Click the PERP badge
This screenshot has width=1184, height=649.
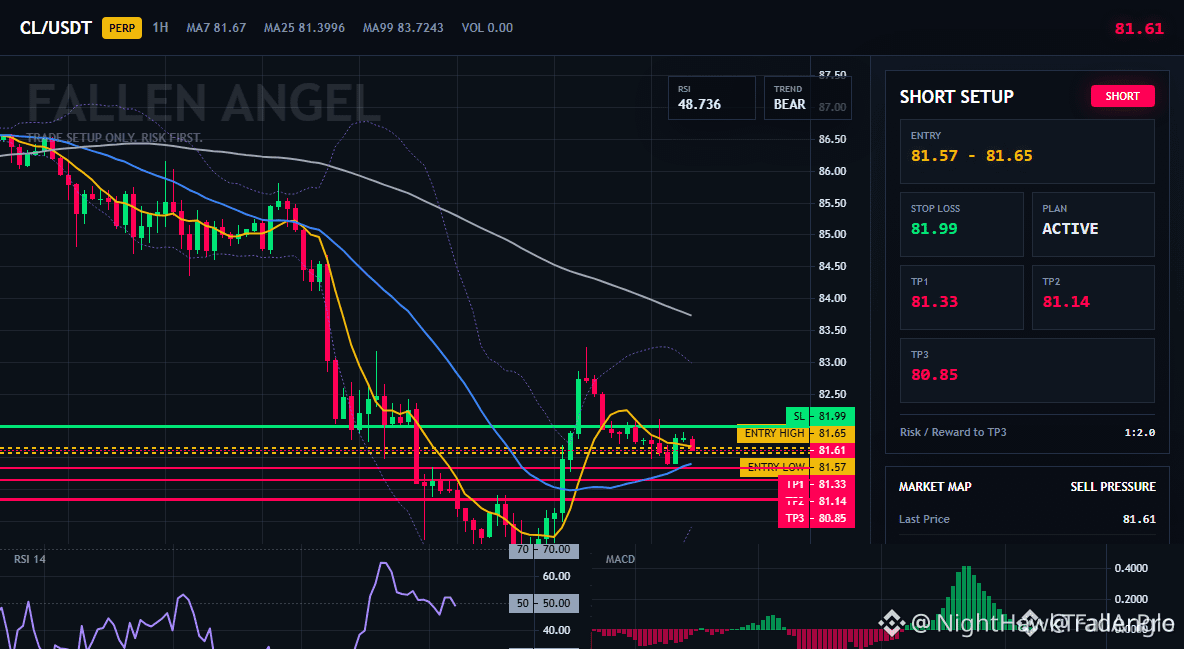122,28
